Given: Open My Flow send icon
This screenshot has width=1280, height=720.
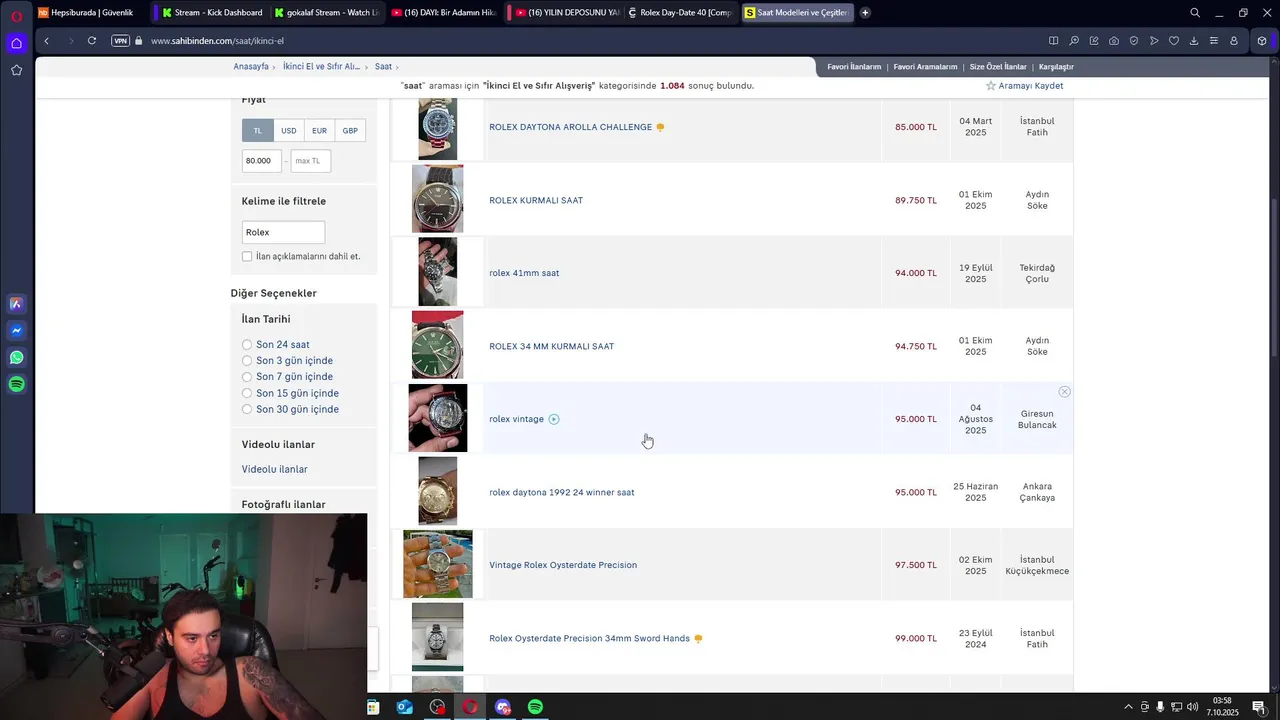Looking at the screenshot, I should [x=1153, y=41].
